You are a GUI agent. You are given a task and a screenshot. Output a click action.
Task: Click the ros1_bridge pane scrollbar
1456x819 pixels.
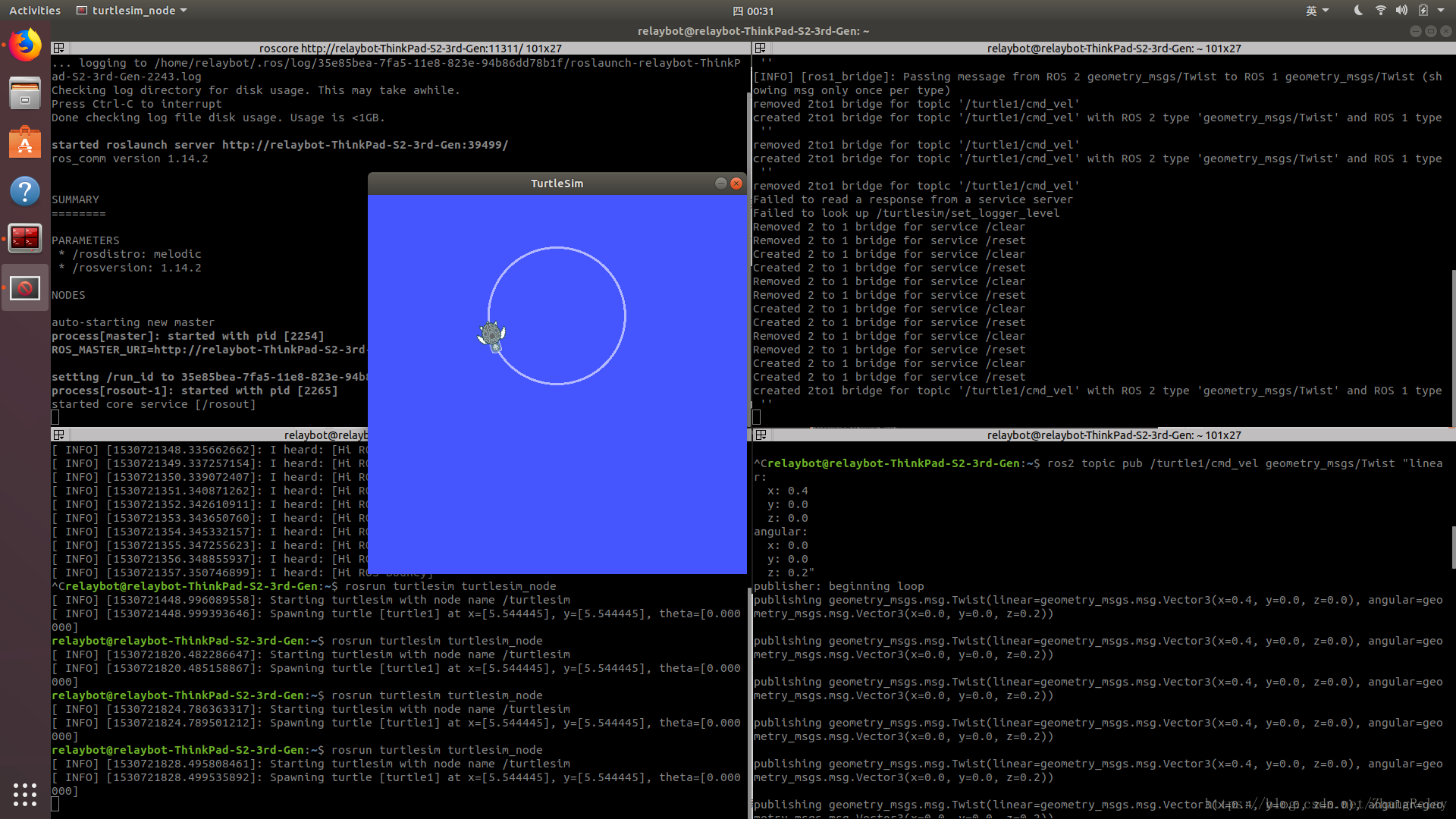(1453, 347)
